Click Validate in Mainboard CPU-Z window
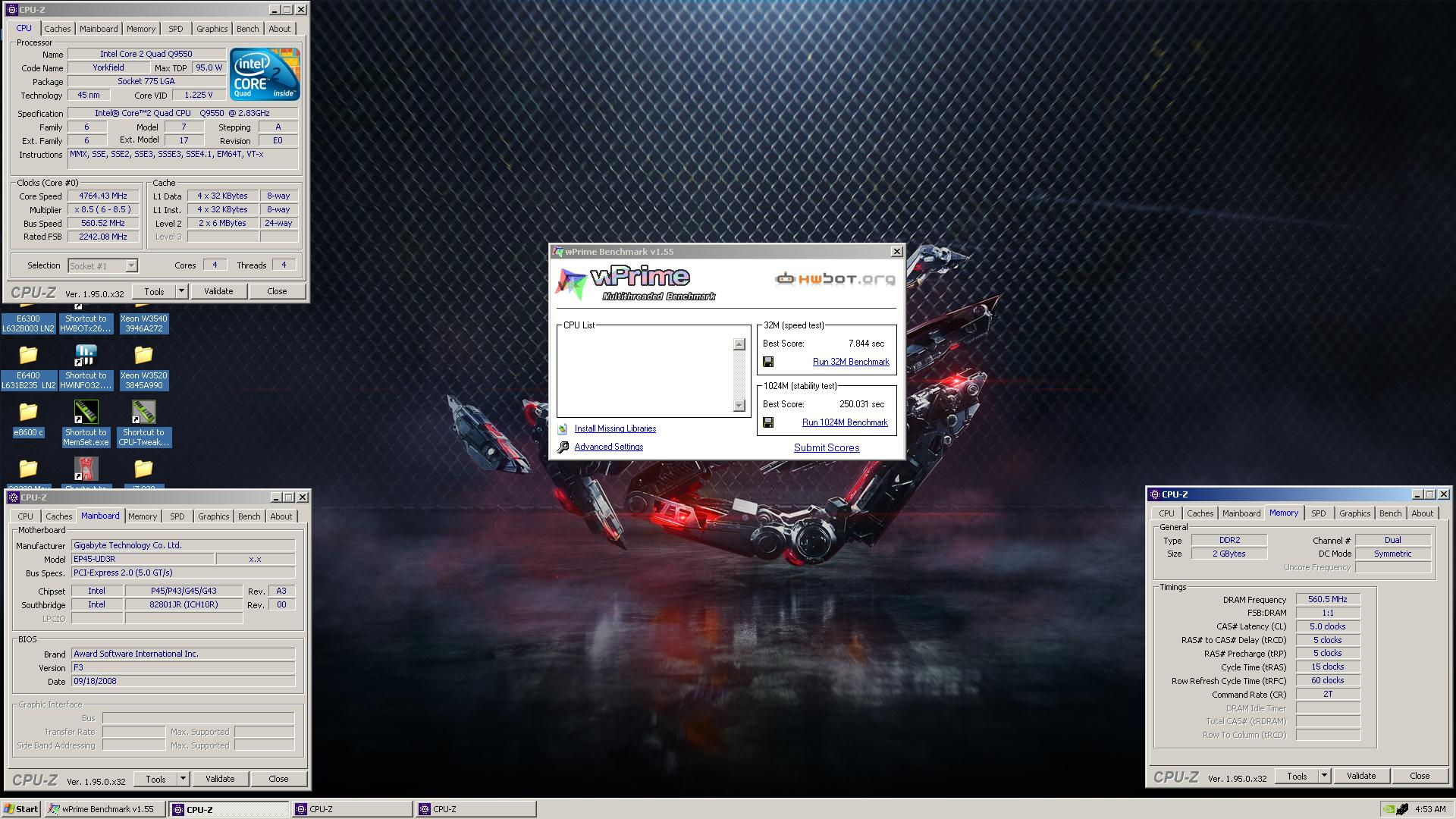Screen dimensions: 1456x819 coord(220,779)
